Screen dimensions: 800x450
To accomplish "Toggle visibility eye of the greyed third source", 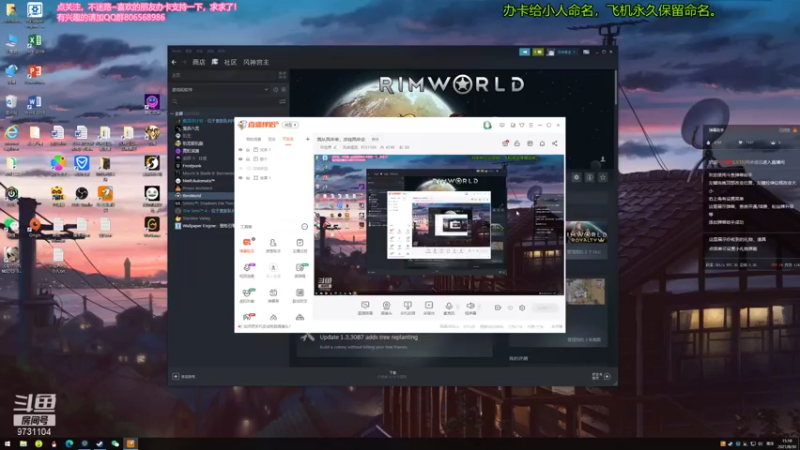I will [240, 168].
